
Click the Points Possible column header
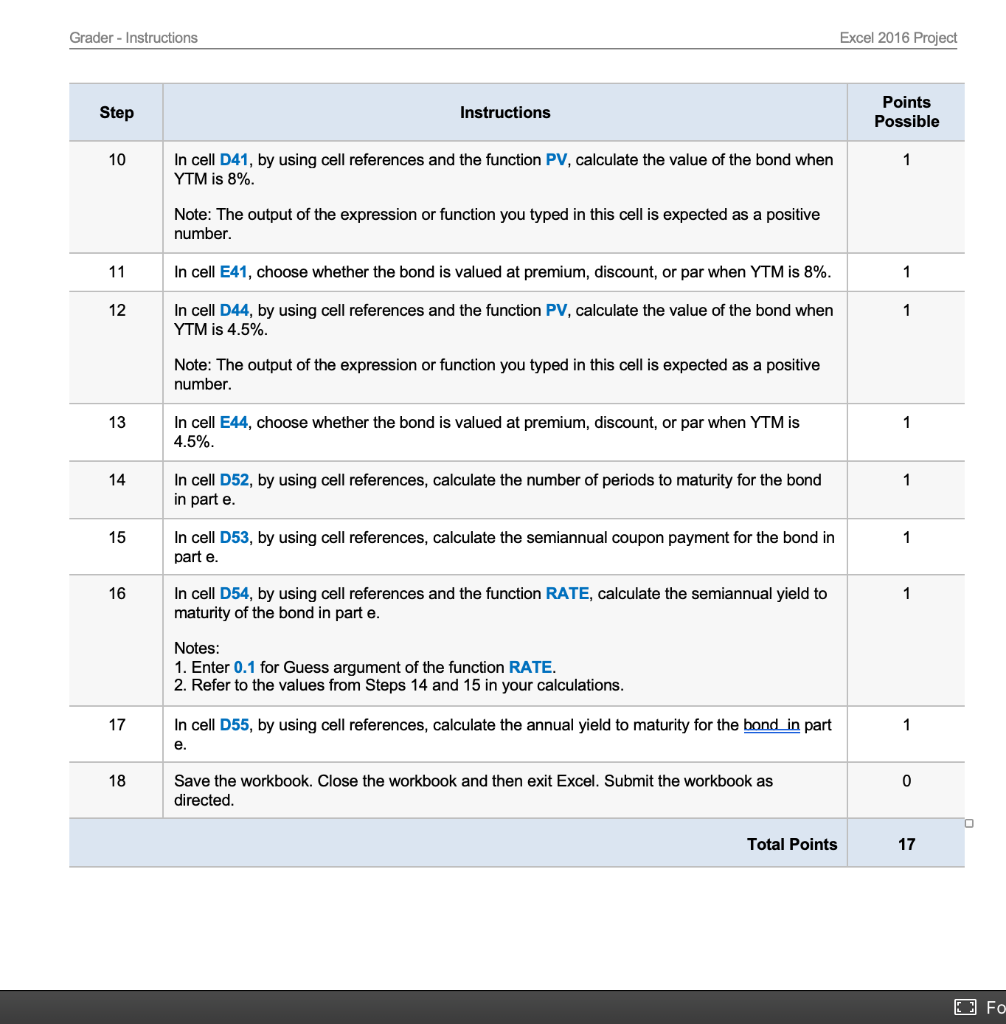pyautogui.click(x=906, y=112)
